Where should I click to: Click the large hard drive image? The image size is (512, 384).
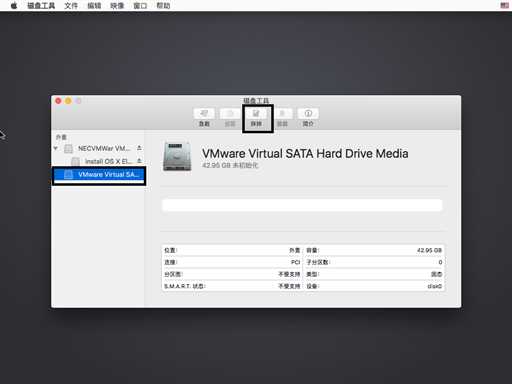(177, 156)
